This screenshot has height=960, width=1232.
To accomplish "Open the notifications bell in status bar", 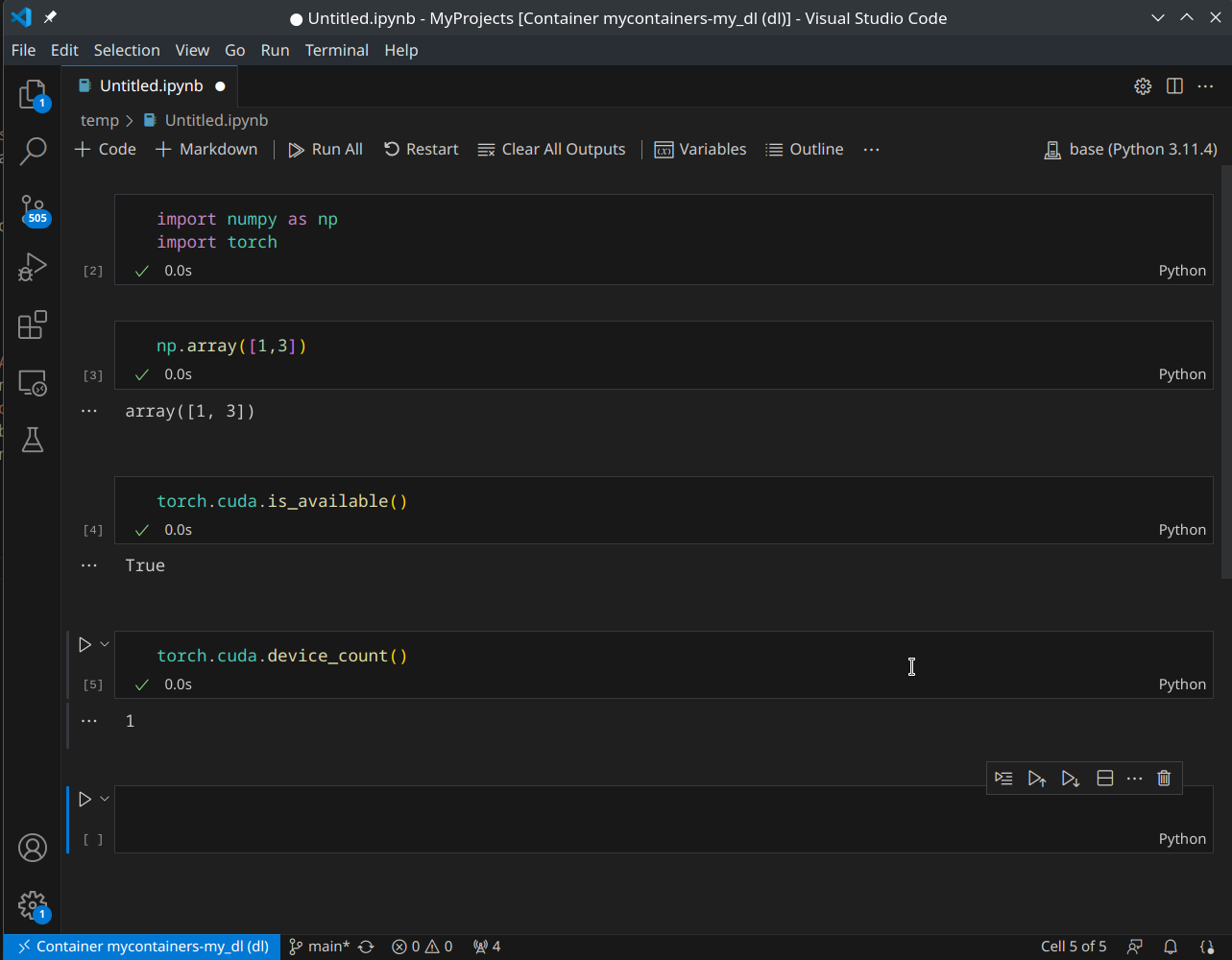I will pyautogui.click(x=1171, y=947).
